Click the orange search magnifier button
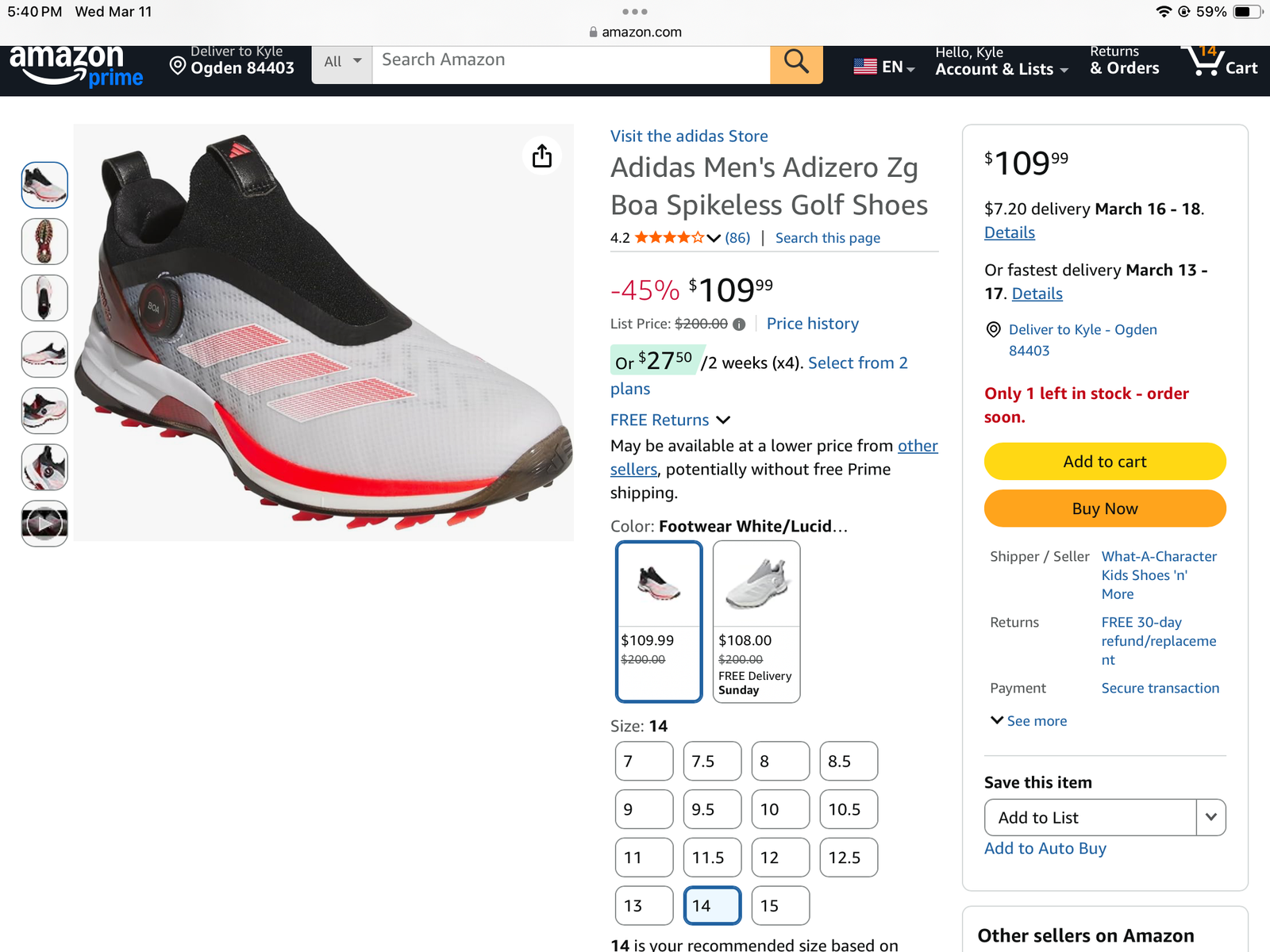1270x952 pixels. click(796, 63)
